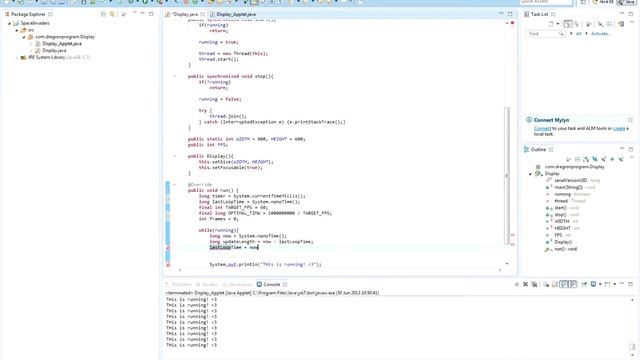Collapse the src folder node

click(x=17, y=30)
